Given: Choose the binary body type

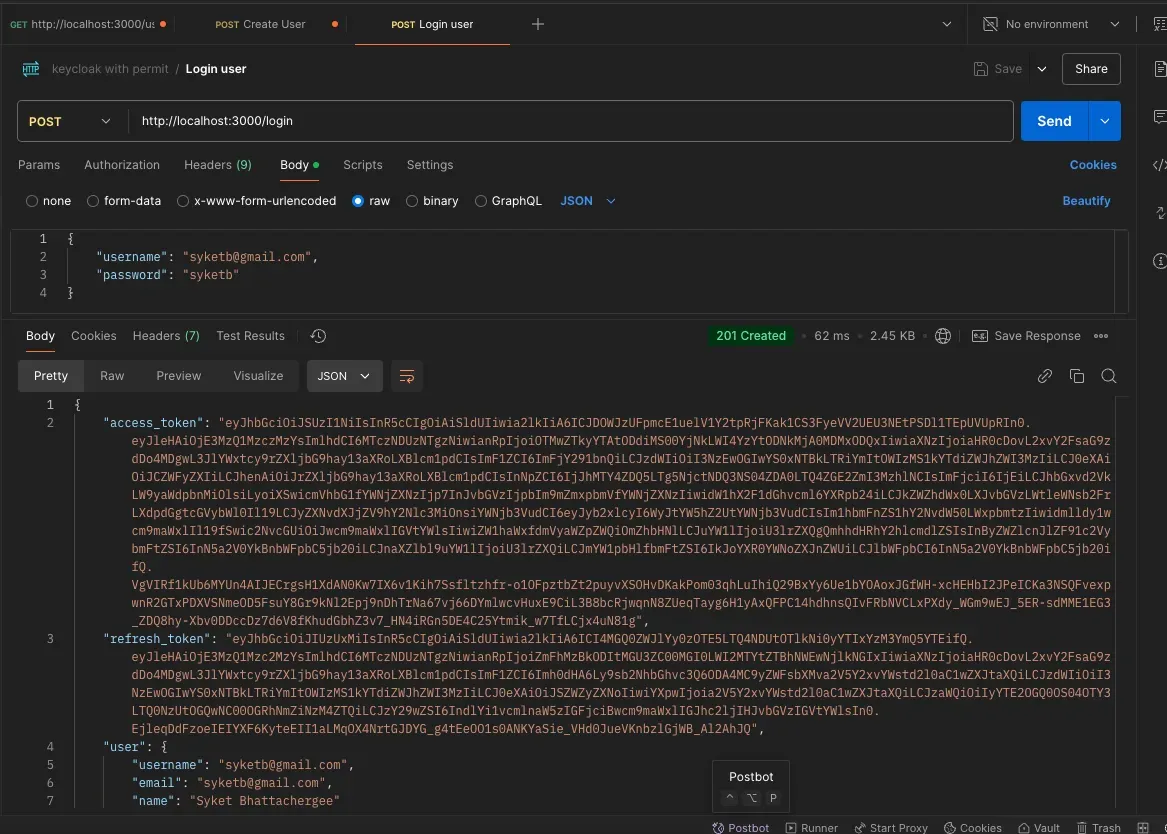Looking at the screenshot, I should 412,201.
